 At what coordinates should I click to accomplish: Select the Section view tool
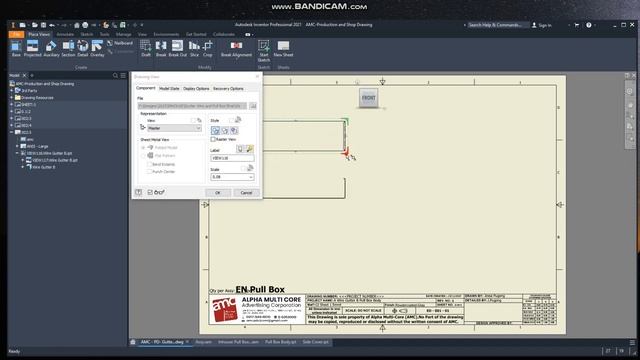coord(68,49)
